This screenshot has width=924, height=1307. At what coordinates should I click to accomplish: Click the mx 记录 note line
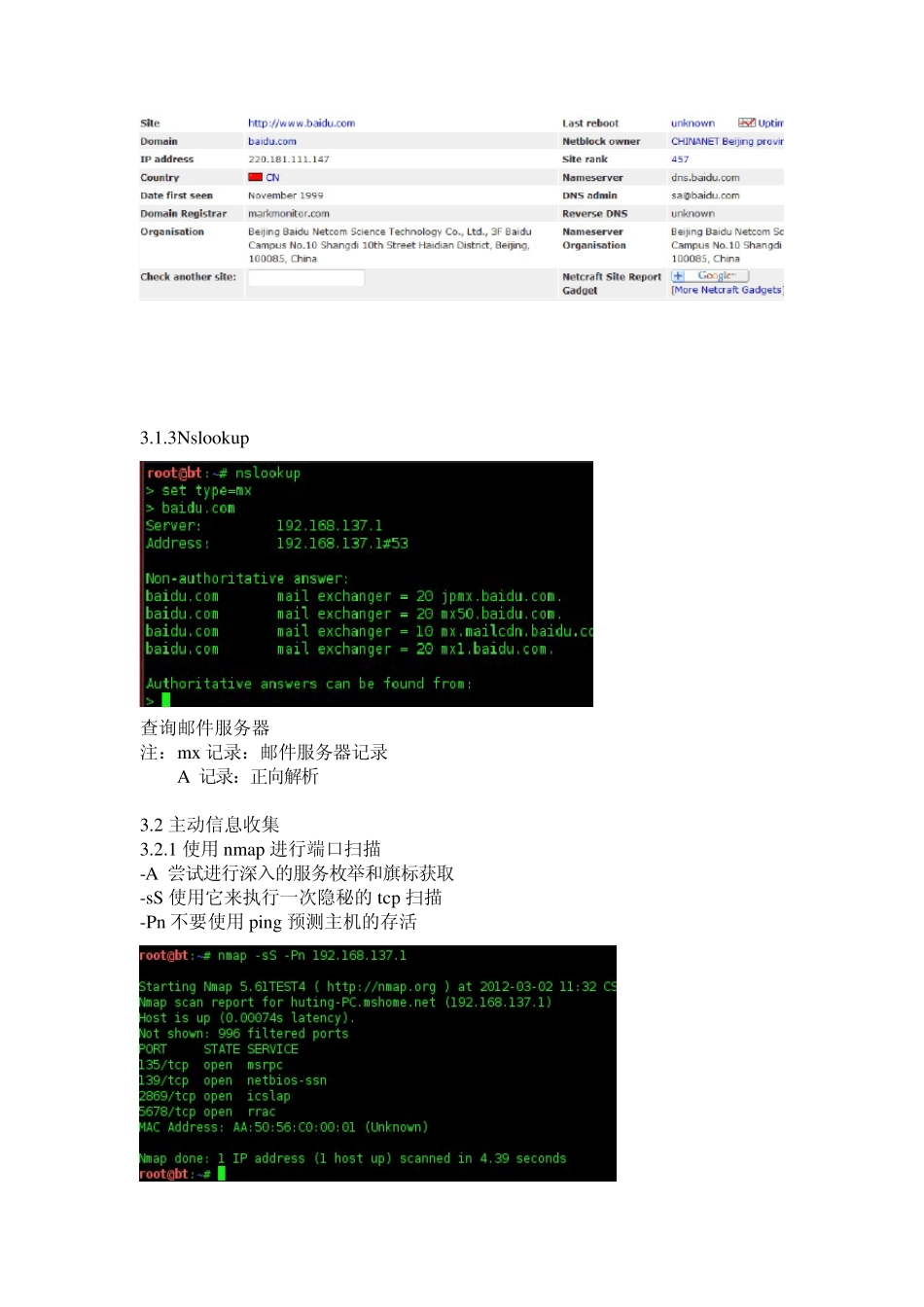tap(264, 753)
